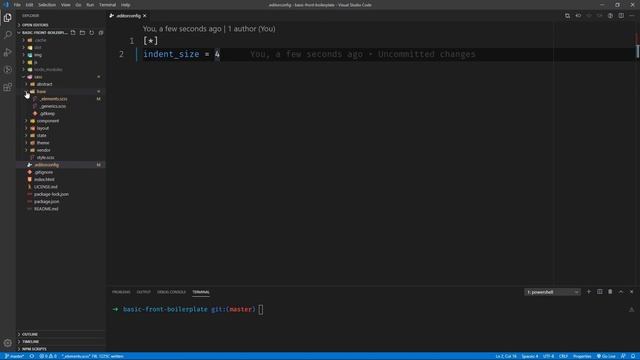Expand the Outline section

click(61, 334)
